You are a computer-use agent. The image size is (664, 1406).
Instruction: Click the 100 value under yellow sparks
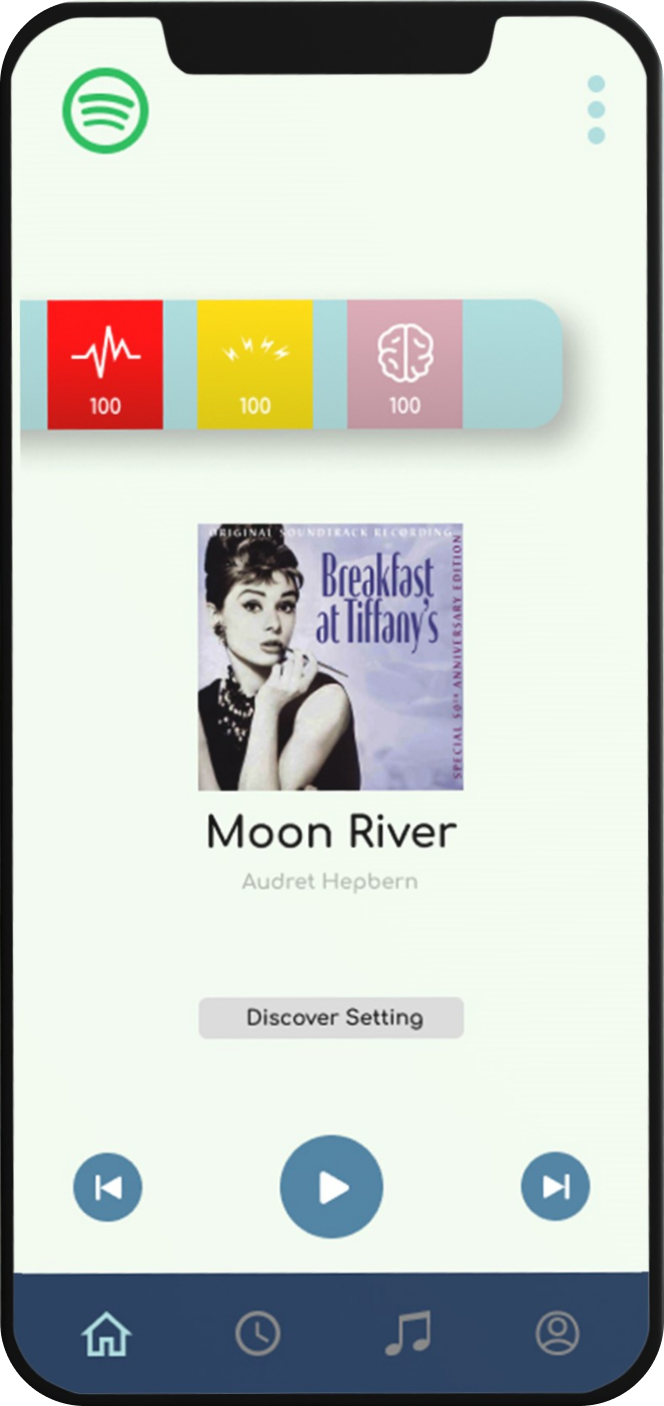pyautogui.click(x=255, y=406)
